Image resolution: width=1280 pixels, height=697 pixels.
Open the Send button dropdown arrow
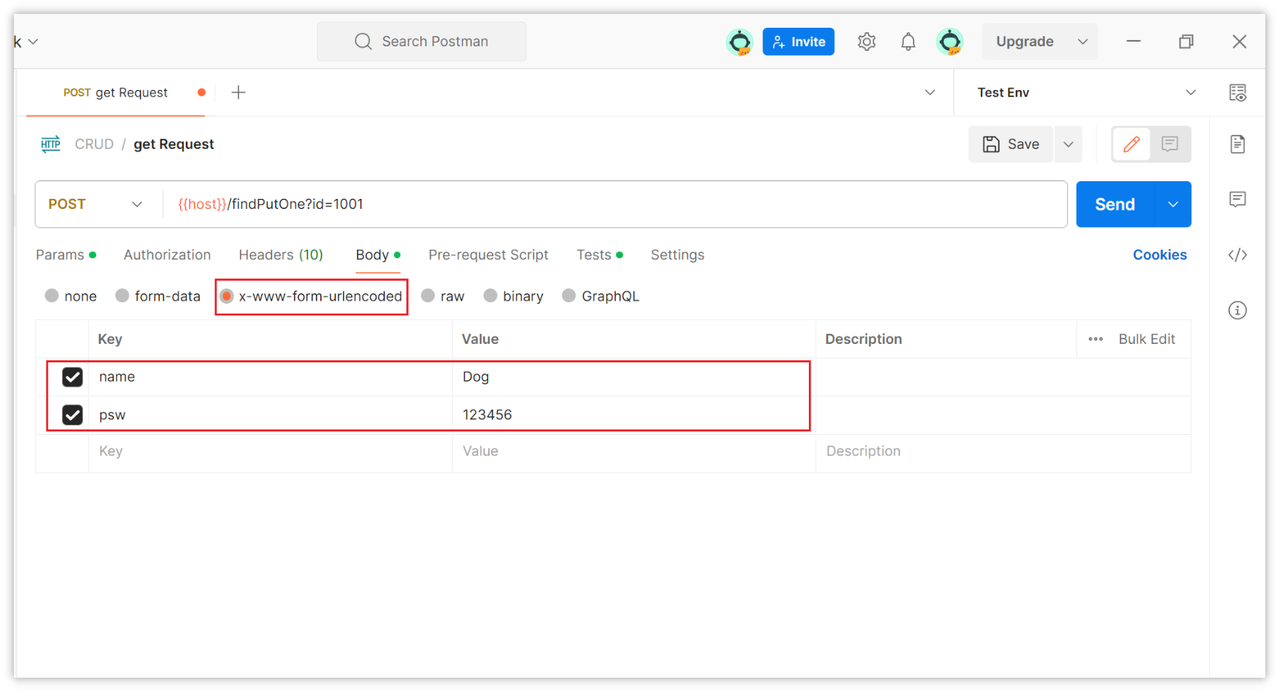pyautogui.click(x=1173, y=204)
